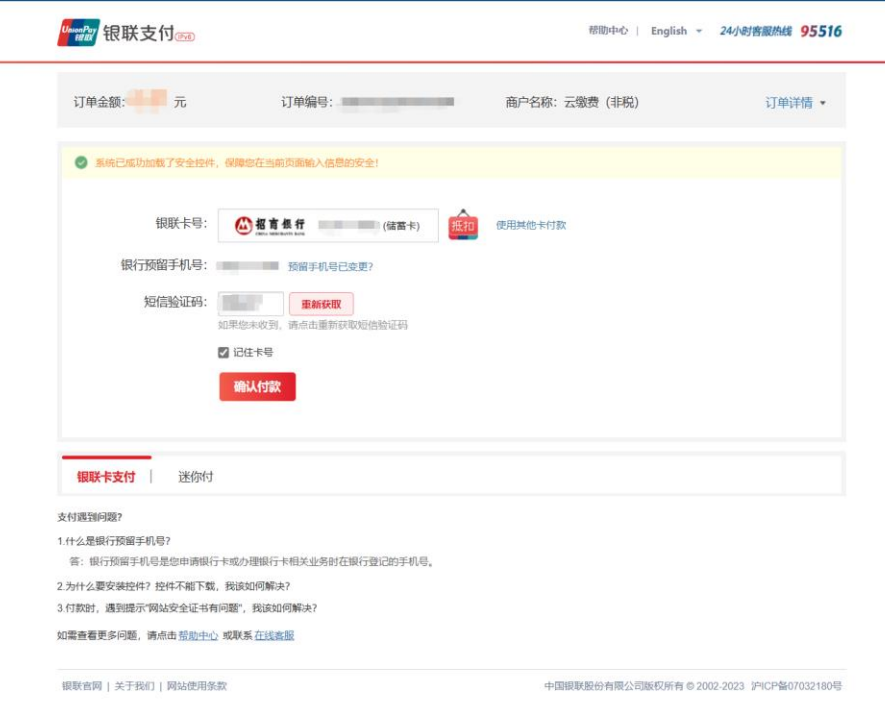
Task: Click the 在线客服 online support link
Action: tap(274, 635)
